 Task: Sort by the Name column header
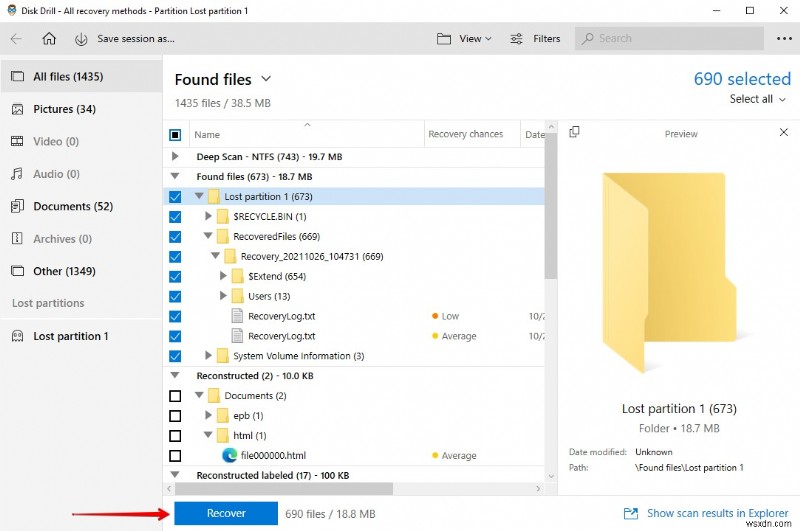[x=307, y=135]
